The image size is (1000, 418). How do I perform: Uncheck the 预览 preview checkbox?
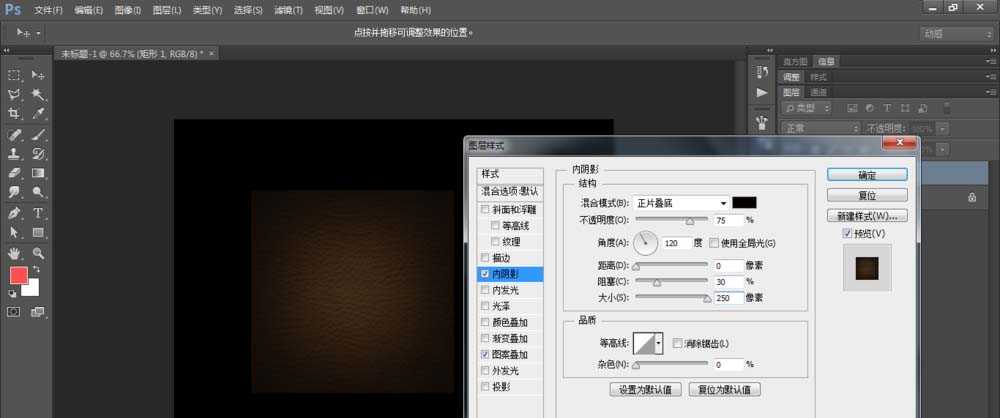click(x=847, y=234)
